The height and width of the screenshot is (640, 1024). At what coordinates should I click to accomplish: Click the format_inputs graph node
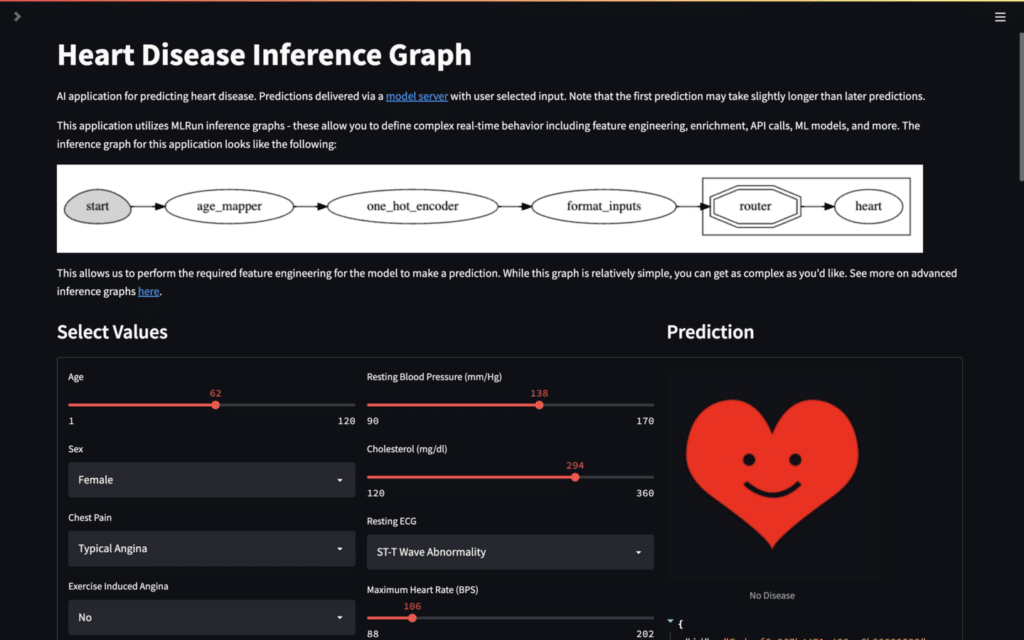click(x=603, y=206)
